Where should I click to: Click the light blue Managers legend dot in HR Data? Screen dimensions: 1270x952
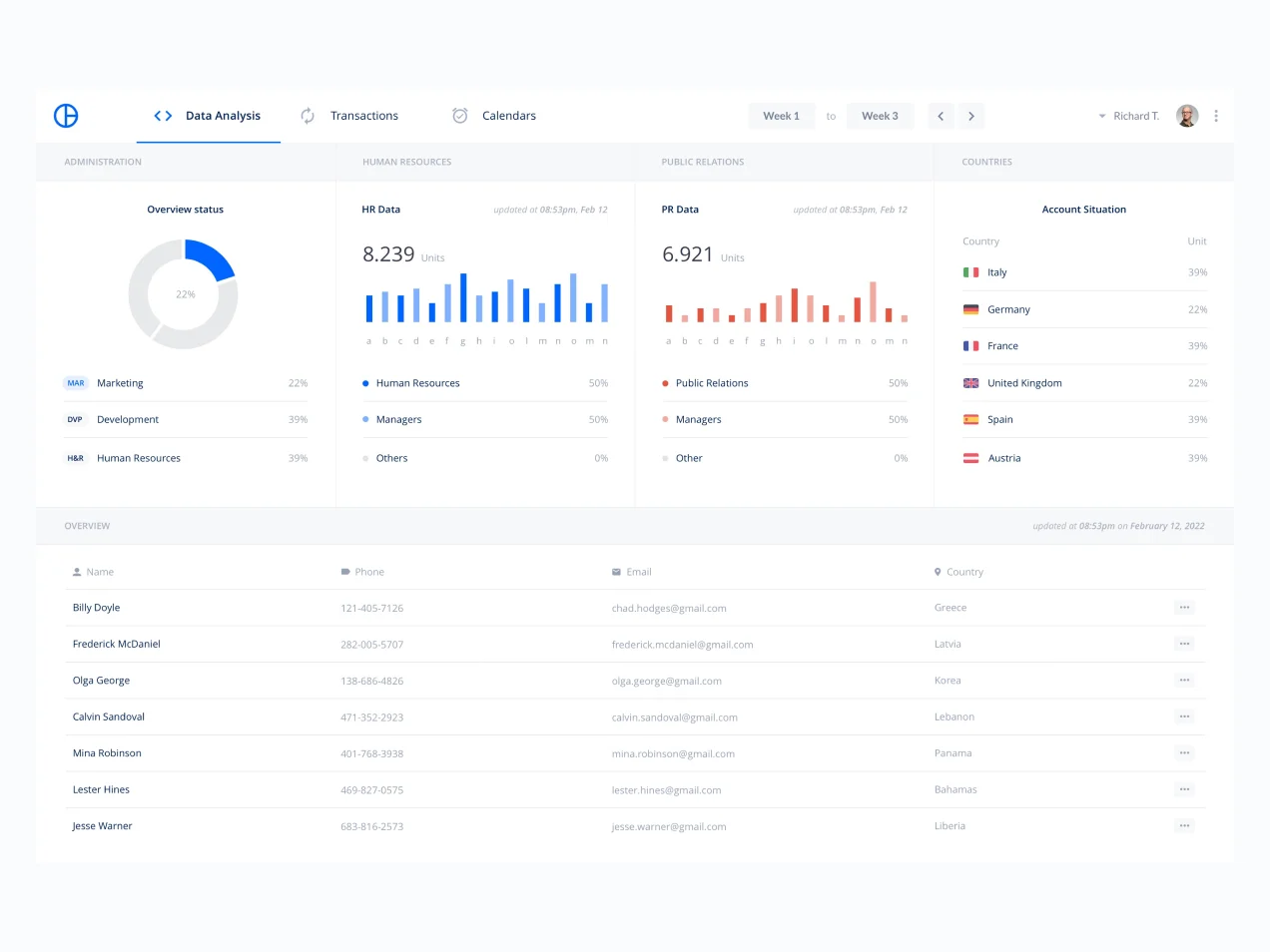coord(365,420)
